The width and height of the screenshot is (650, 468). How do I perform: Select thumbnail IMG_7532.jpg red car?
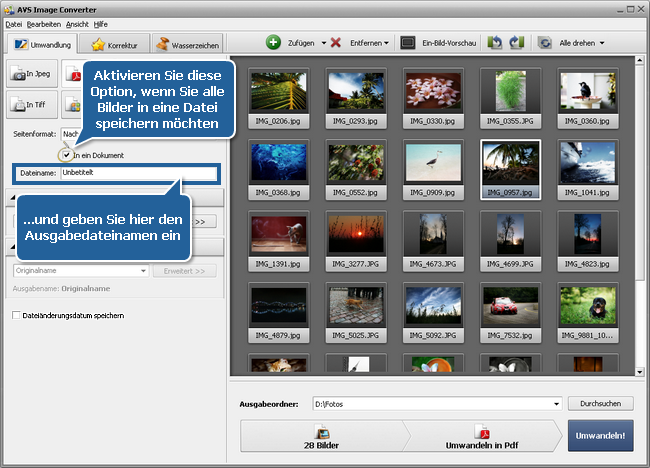(x=510, y=313)
